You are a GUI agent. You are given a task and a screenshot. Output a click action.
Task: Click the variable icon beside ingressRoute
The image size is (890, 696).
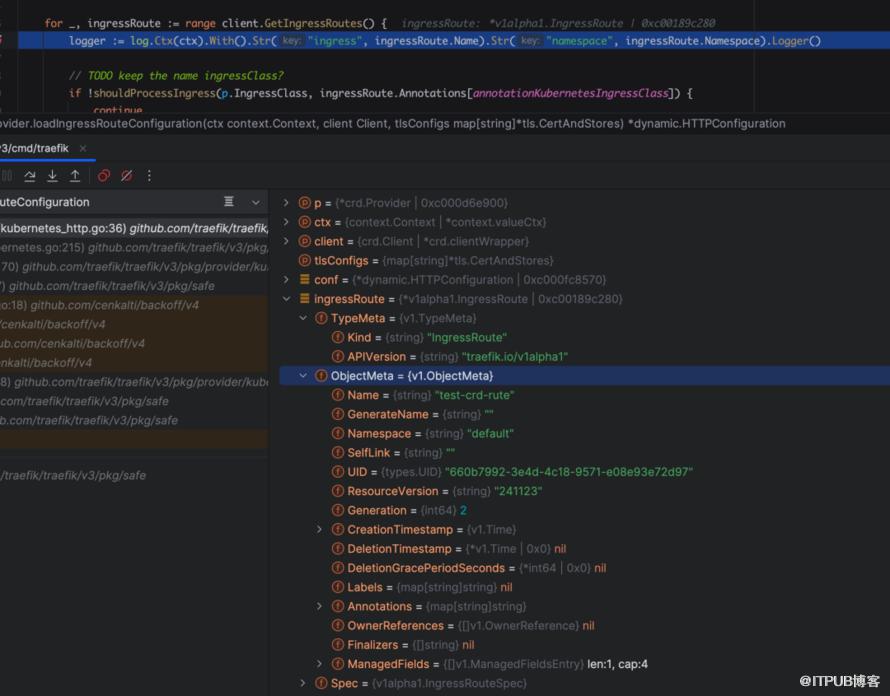pos(304,299)
